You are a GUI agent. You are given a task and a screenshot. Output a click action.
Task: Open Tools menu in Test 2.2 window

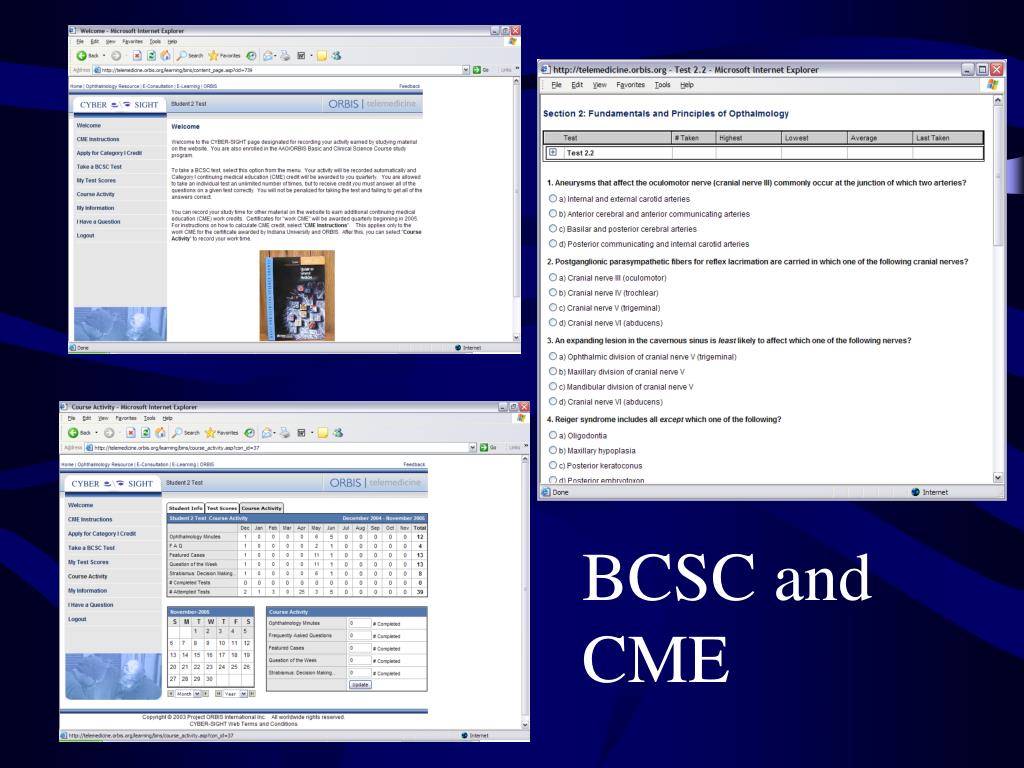coord(662,85)
